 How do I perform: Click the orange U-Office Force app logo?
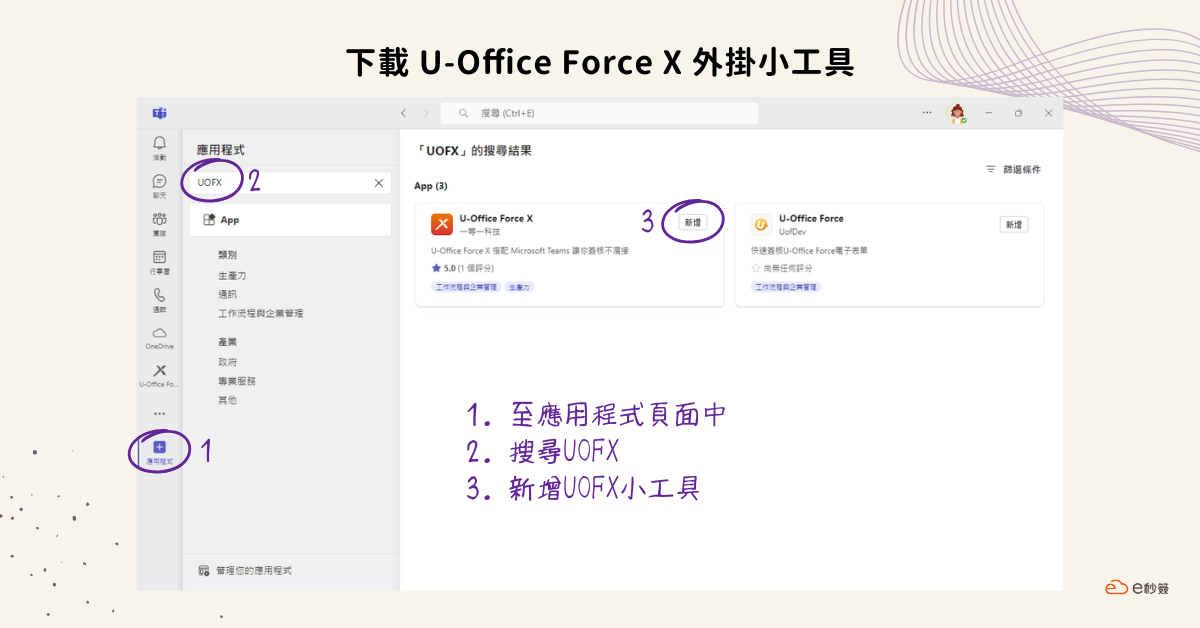coord(761,224)
